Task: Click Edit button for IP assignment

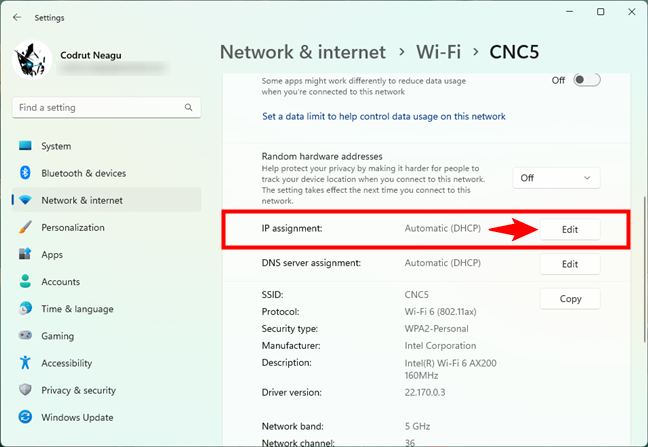Action: pos(570,229)
